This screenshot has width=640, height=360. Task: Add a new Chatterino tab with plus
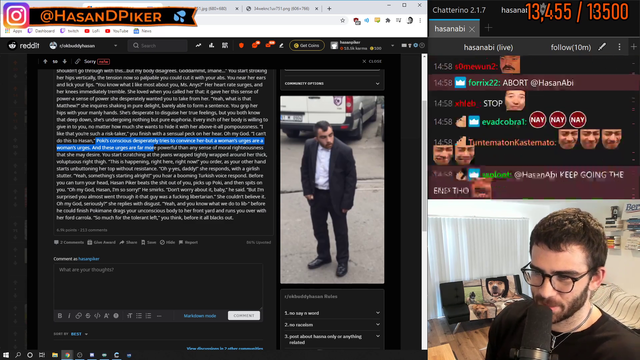click(x=489, y=28)
